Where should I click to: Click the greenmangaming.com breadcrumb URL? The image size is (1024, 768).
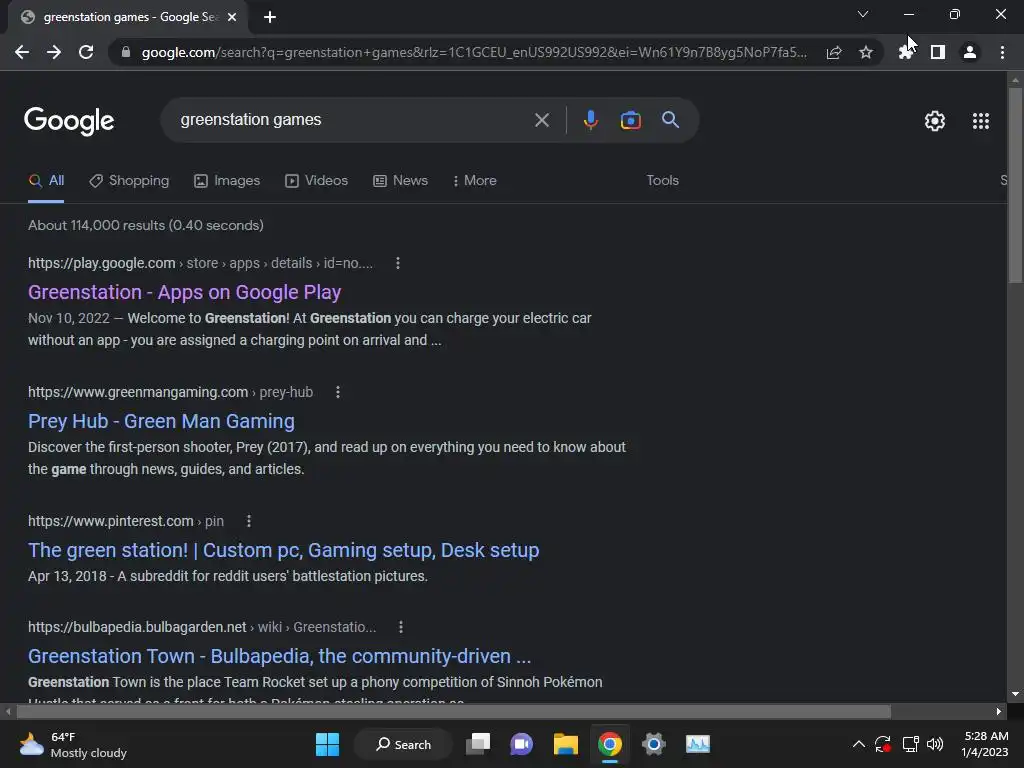pyautogui.click(x=170, y=392)
